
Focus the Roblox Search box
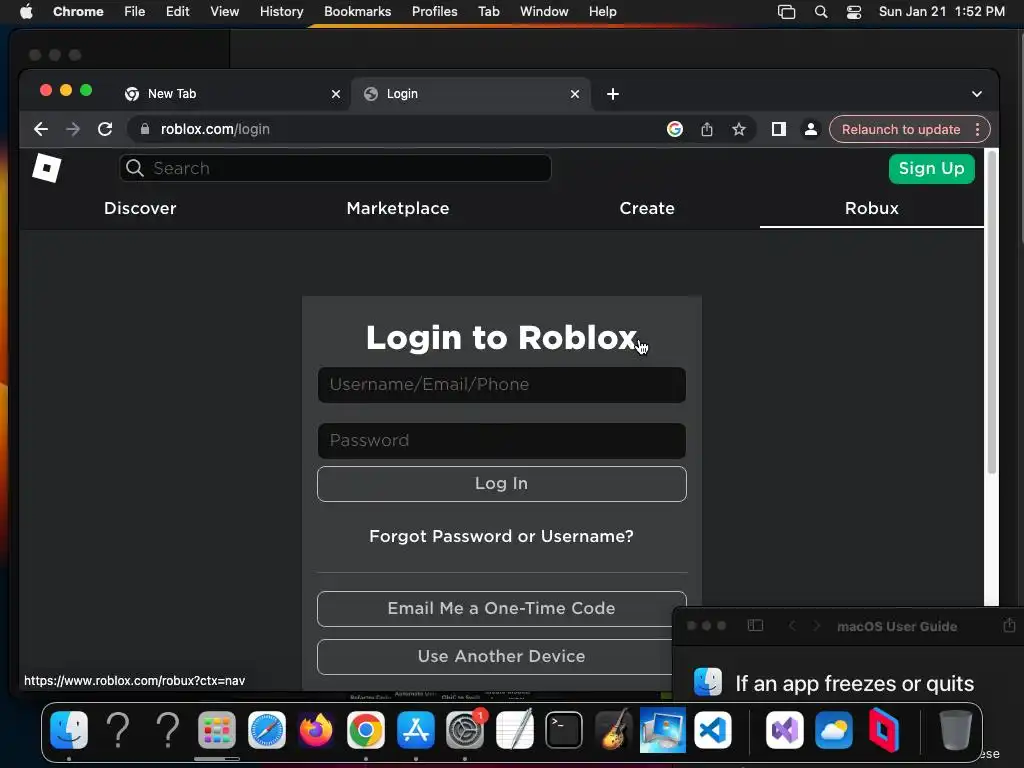tap(335, 168)
